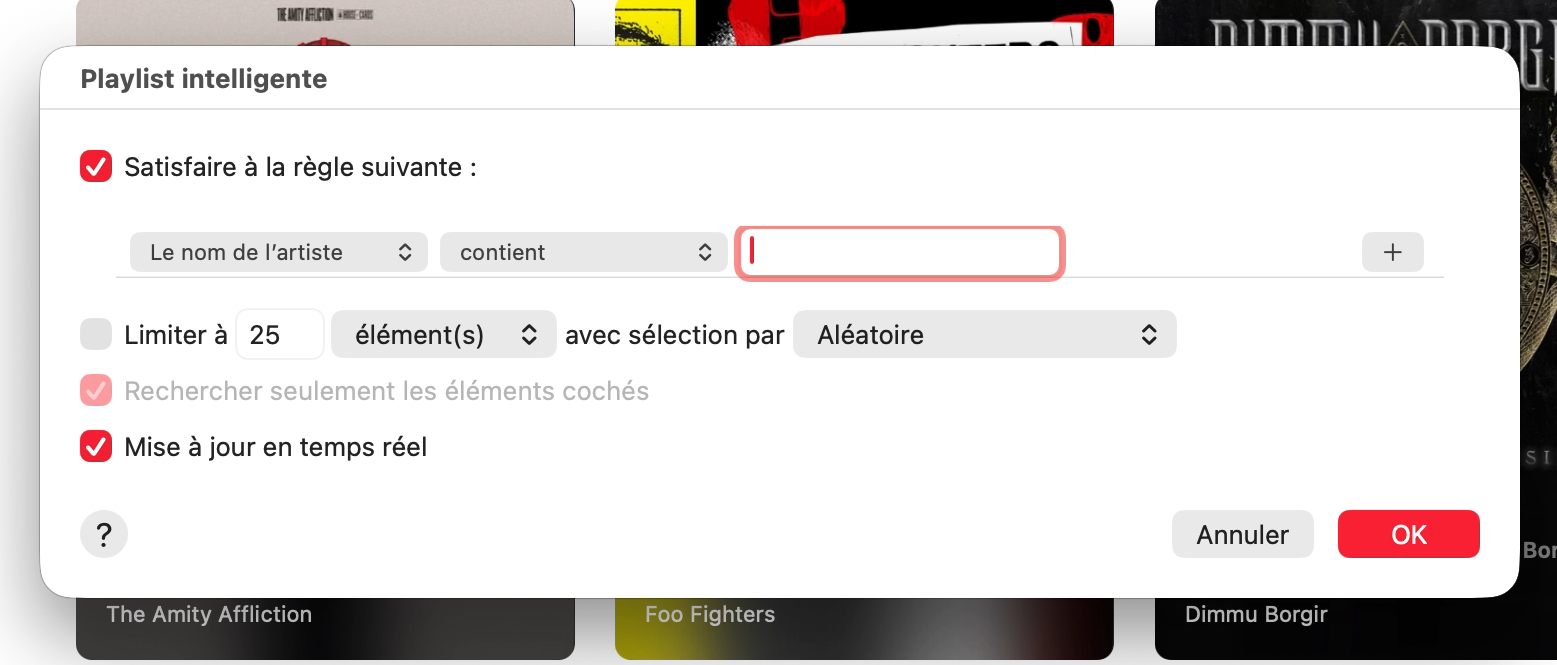
Task: Click the limit number field showing 25
Action: point(279,335)
